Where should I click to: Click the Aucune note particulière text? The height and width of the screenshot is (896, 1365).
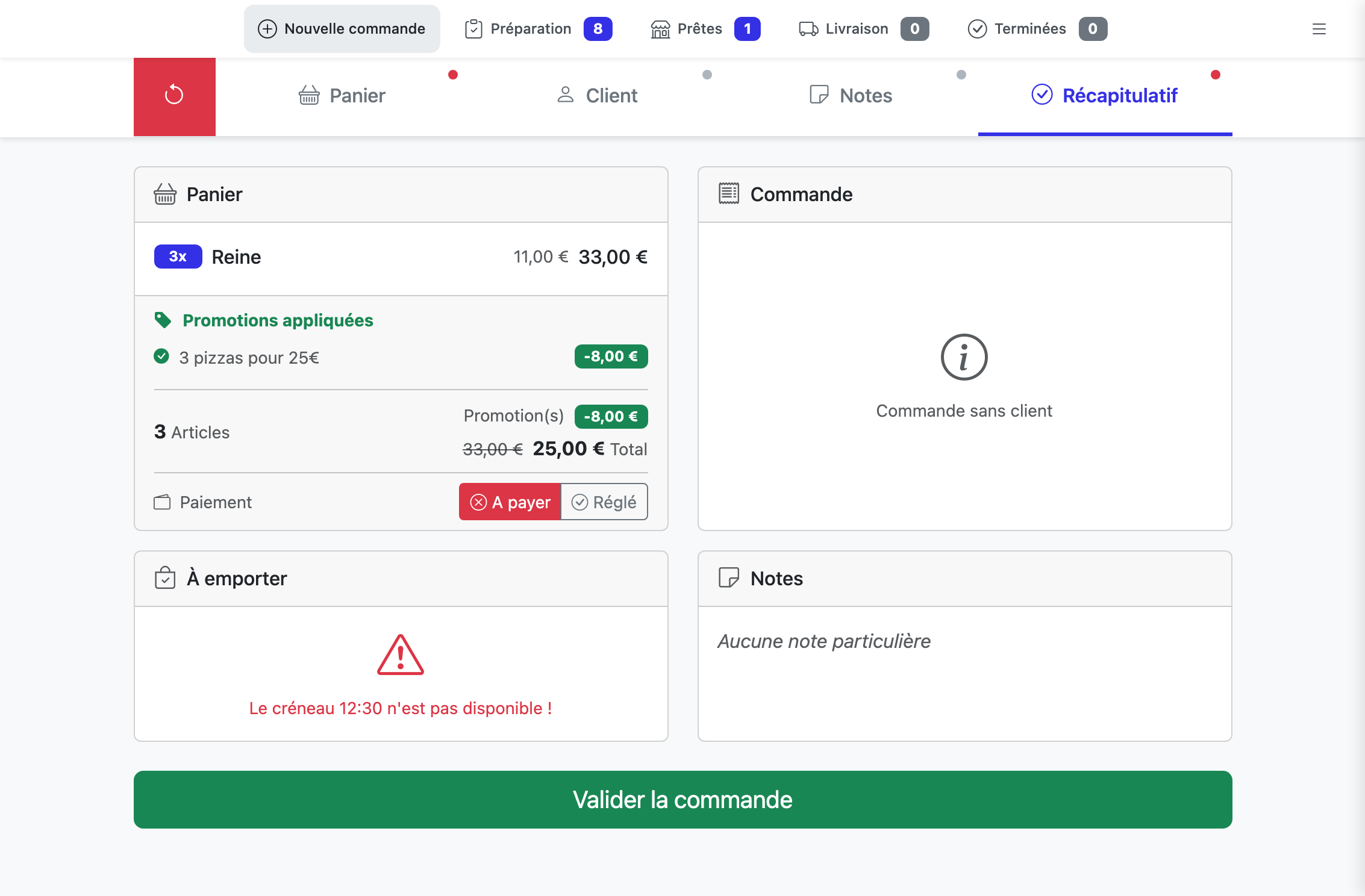coord(824,641)
